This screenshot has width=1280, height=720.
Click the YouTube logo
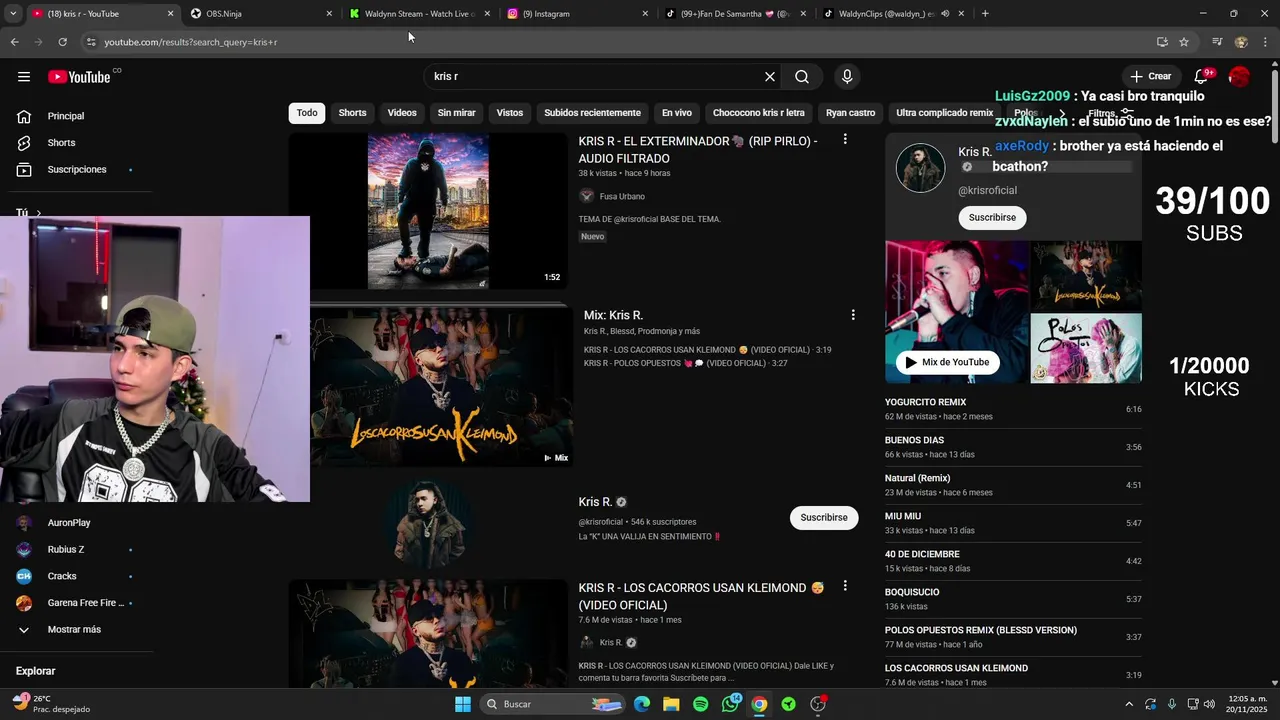pos(79,77)
